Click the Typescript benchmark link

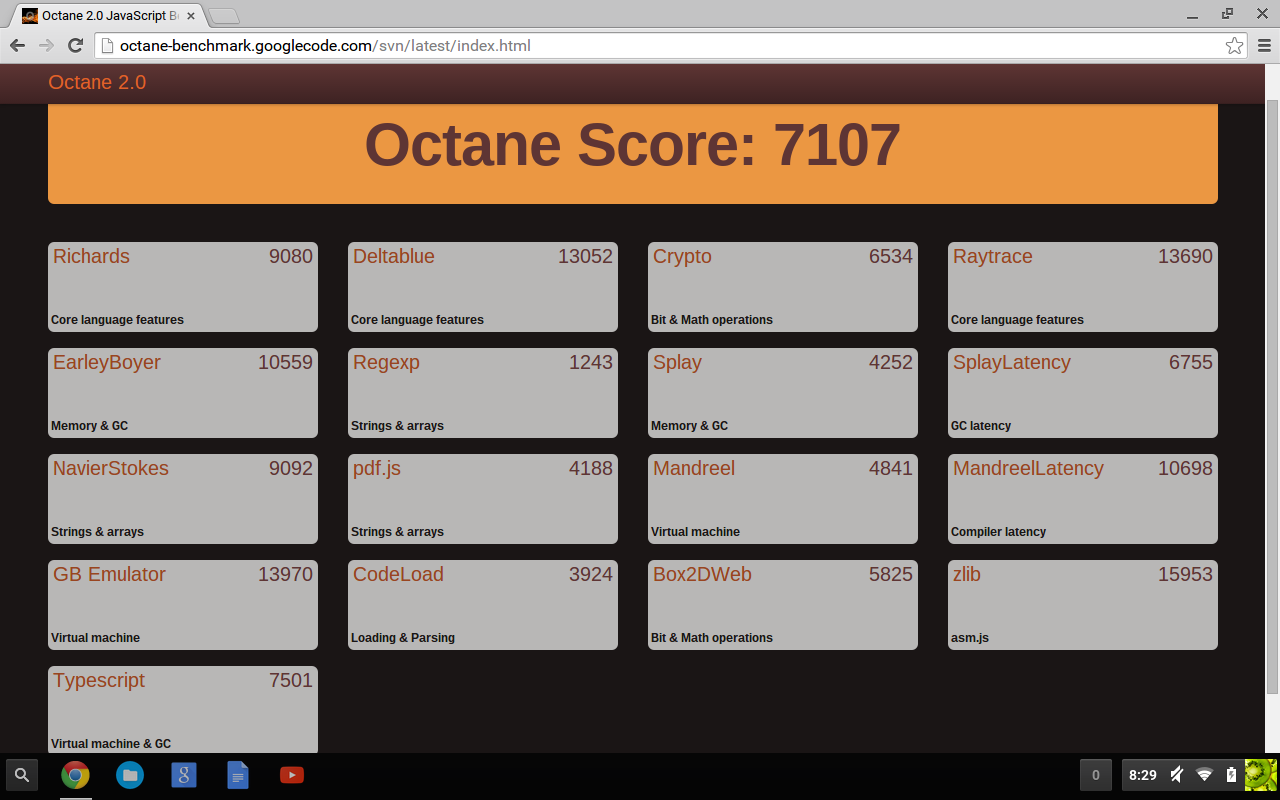pos(99,680)
